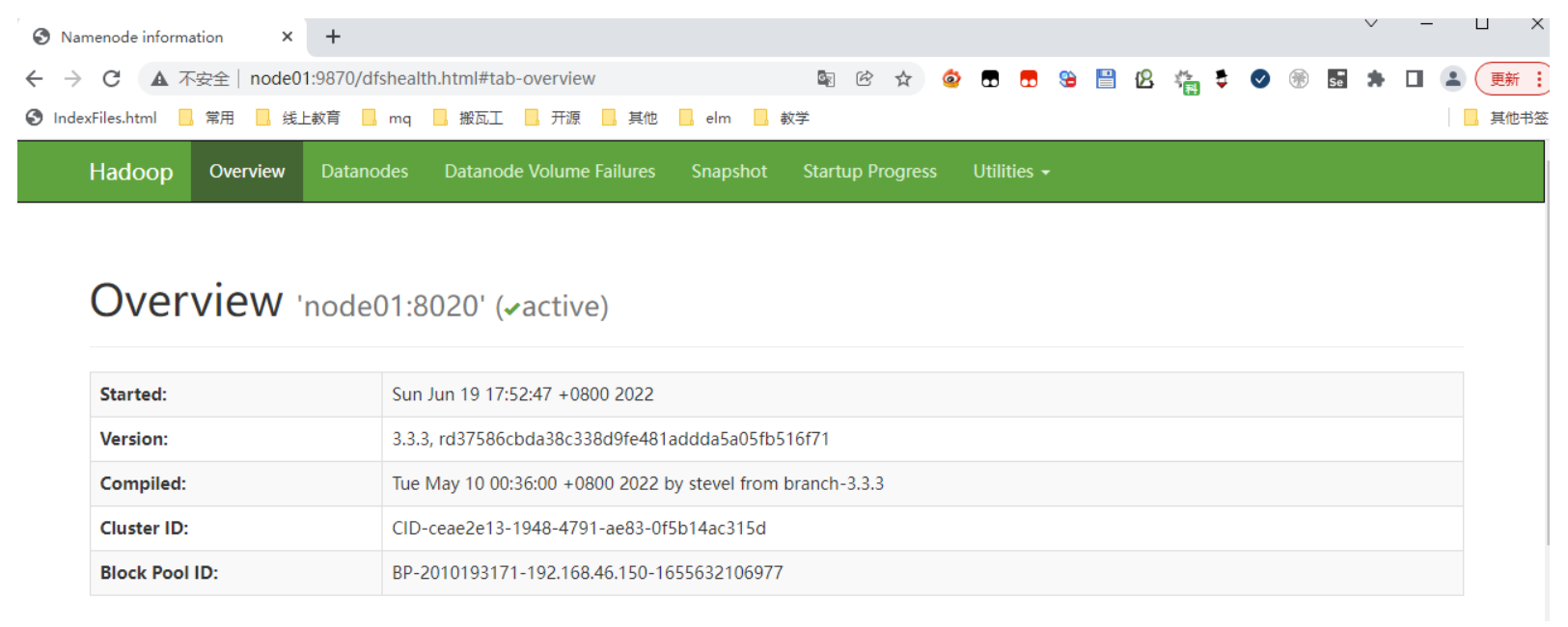The width and height of the screenshot is (1568, 627).
Task: Open the extensions puzzle piece menu
Action: pyautogui.click(x=1376, y=79)
